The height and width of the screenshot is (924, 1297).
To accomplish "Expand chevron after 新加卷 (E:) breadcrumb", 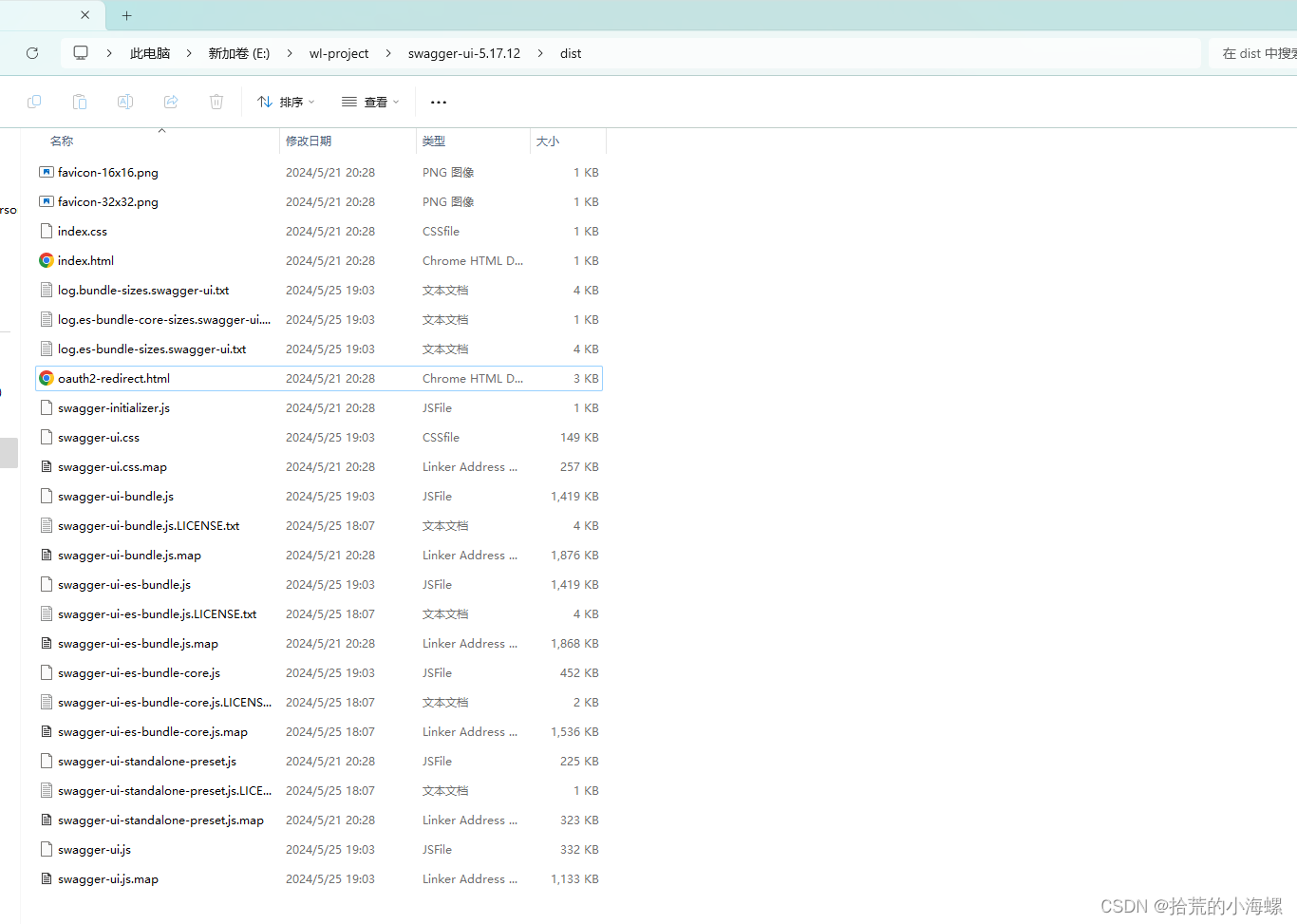I will (290, 53).
